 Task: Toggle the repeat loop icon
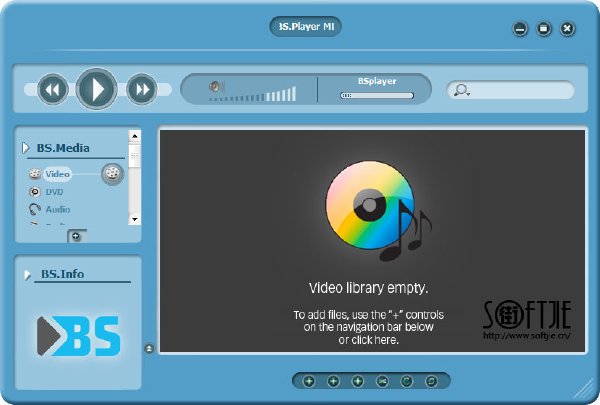click(x=431, y=381)
